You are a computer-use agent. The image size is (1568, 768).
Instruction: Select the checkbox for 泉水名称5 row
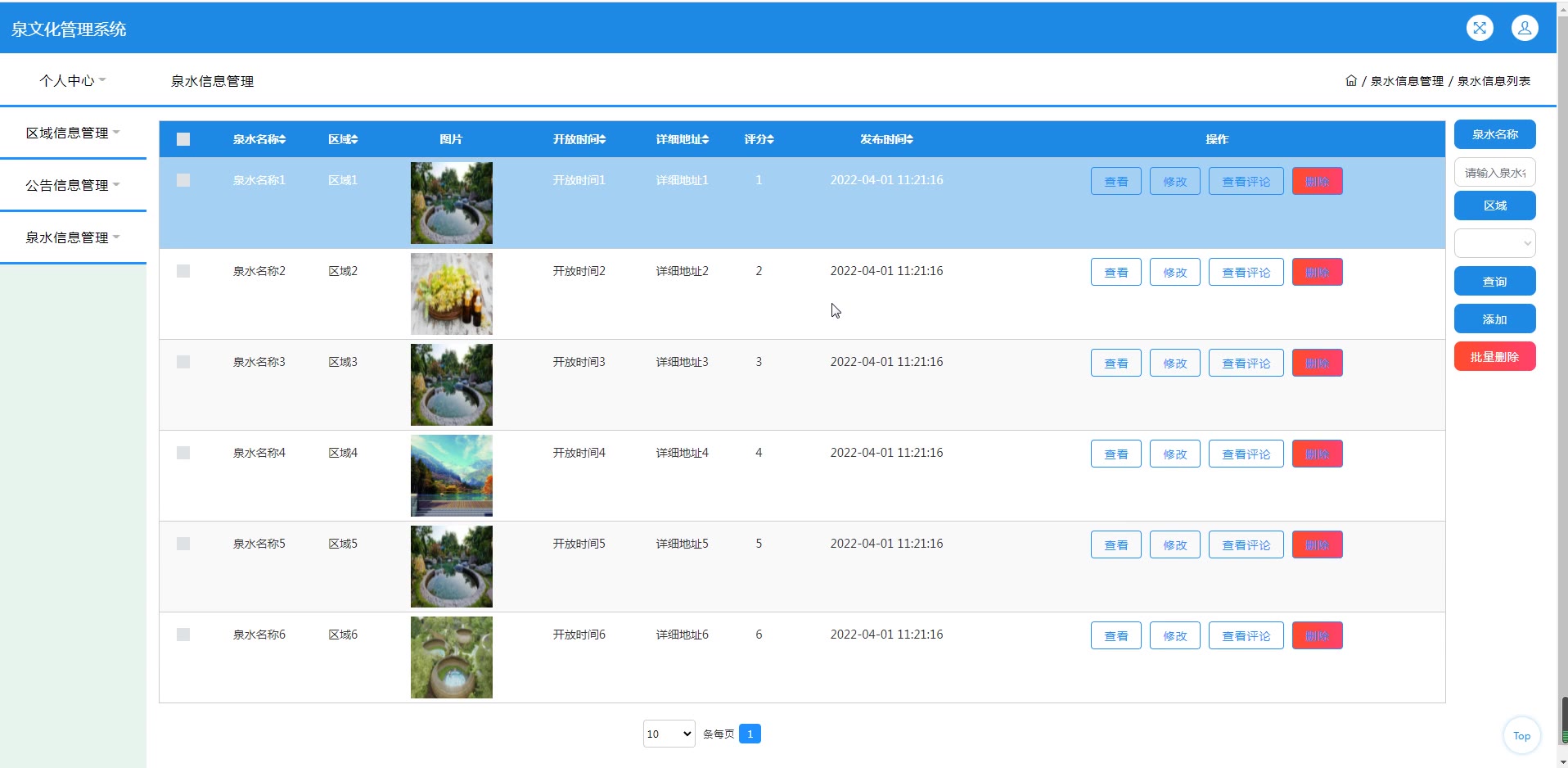(183, 544)
